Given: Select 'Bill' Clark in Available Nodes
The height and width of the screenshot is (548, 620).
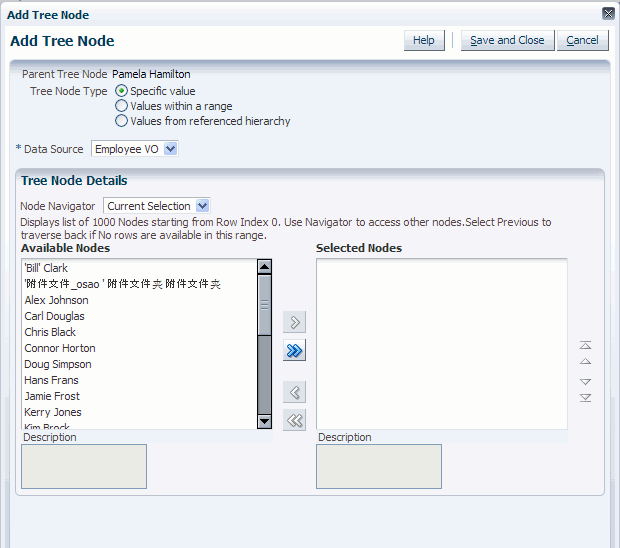Looking at the screenshot, I should tap(139, 268).
